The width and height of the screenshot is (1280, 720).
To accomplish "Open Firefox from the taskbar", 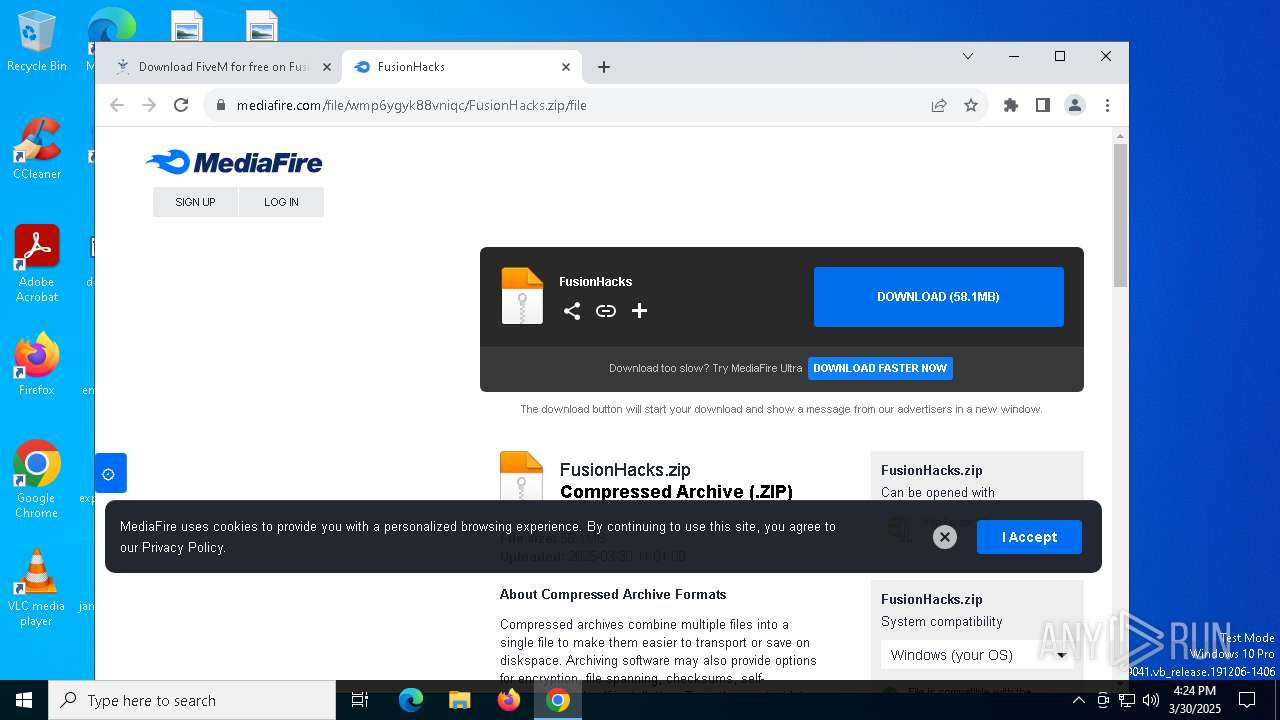I will click(x=509, y=700).
